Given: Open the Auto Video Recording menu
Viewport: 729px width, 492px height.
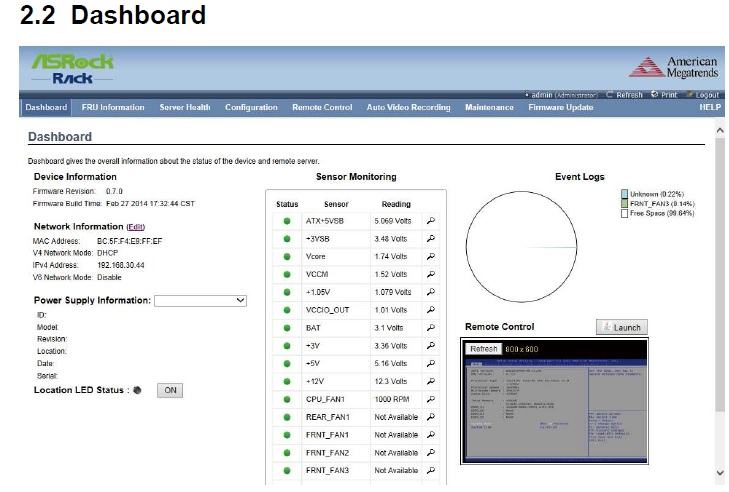Looking at the screenshot, I should point(409,107).
